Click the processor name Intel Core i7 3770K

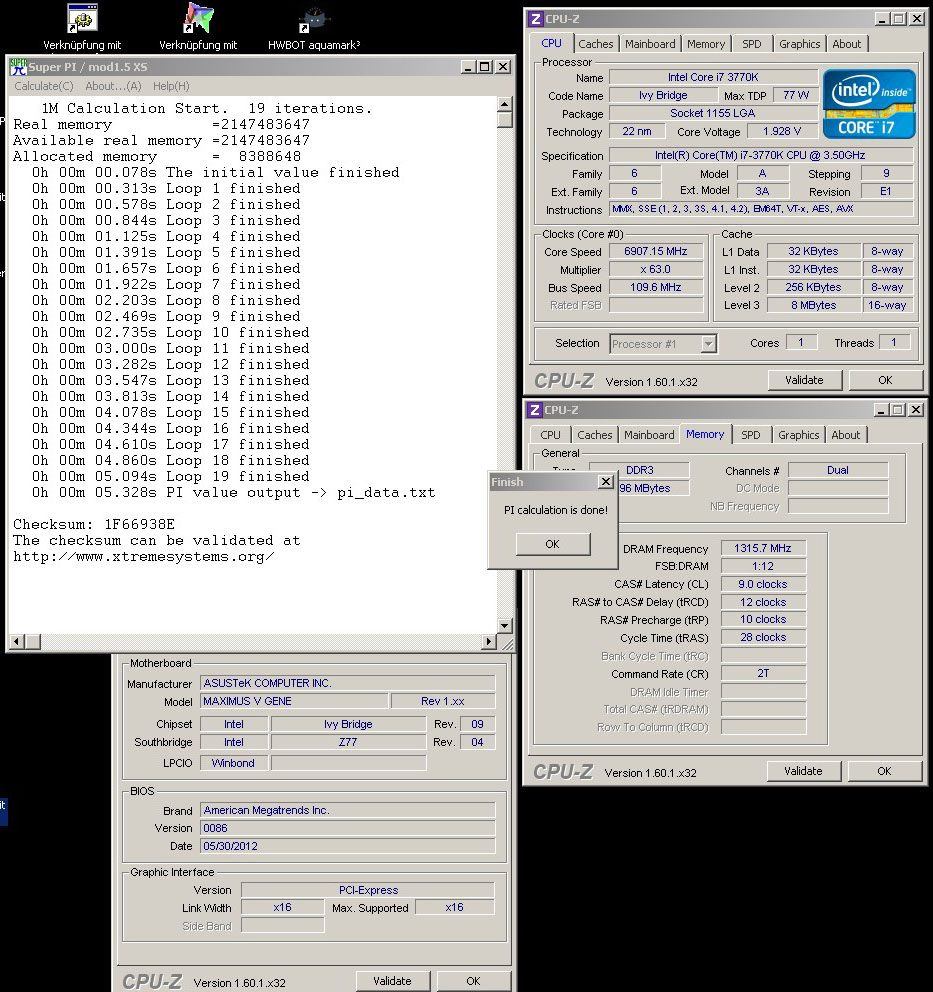coord(714,77)
